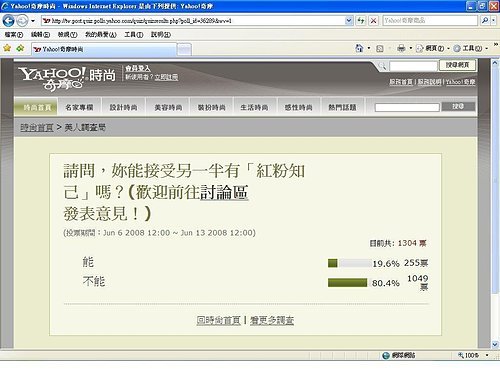Click the 時尚首頁 breadcrumb link
Image resolution: width=500 pixels, height=375 pixels.
point(37,127)
